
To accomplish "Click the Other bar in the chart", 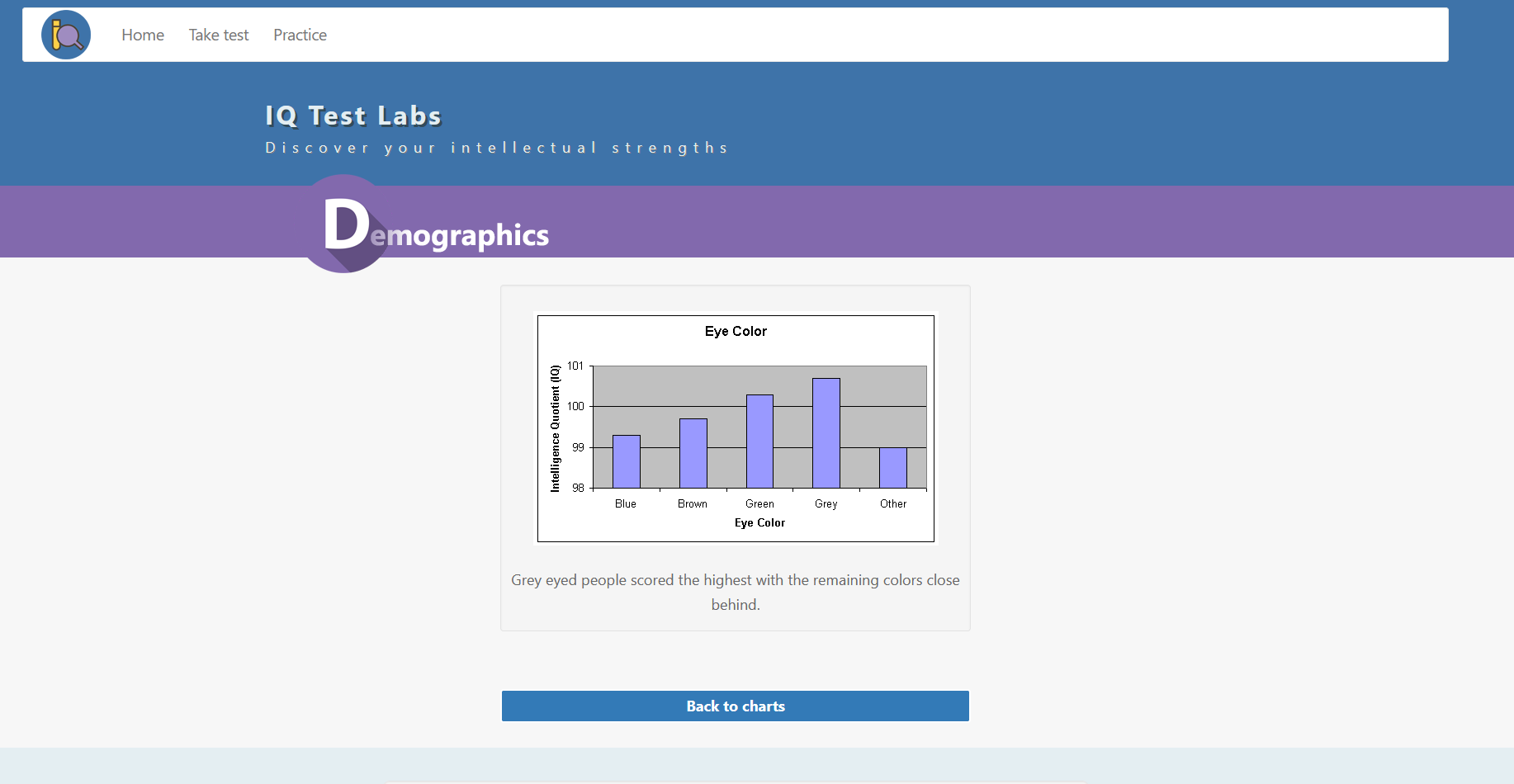I will pyautogui.click(x=893, y=468).
